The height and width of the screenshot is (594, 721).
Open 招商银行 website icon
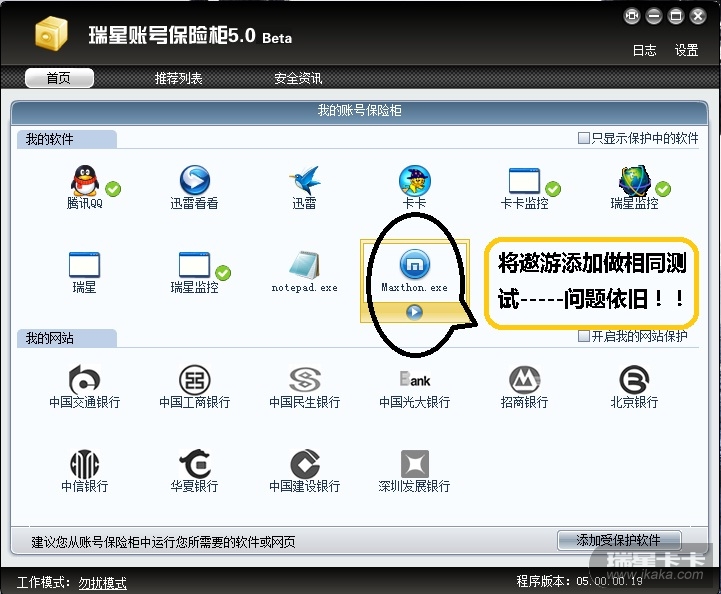click(524, 380)
